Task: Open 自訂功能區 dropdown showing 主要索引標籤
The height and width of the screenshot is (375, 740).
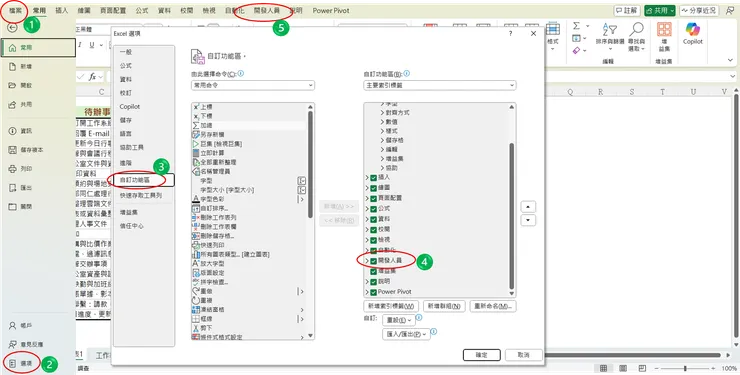Action: coord(440,85)
